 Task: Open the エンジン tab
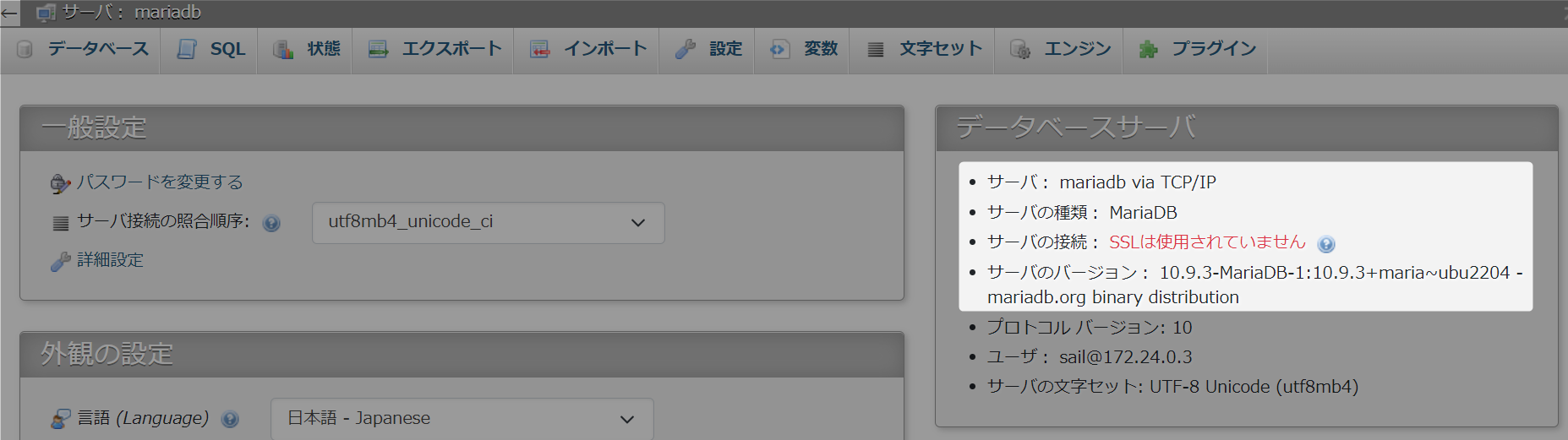(x=1059, y=50)
